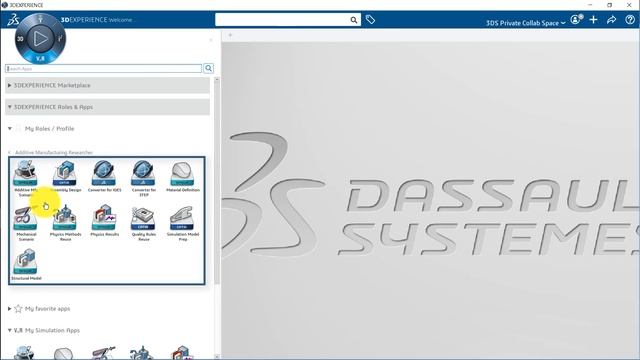Screen dimensions: 640x360
Task: Launch the Assembly Design app
Action: coord(65,176)
